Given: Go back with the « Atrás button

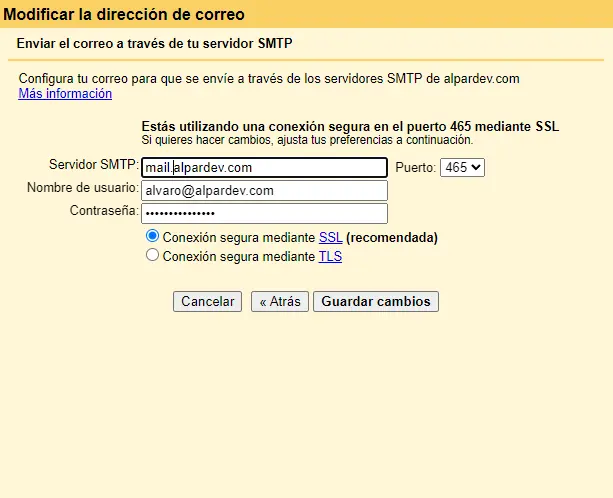Looking at the screenshot, I should point(279,301).
